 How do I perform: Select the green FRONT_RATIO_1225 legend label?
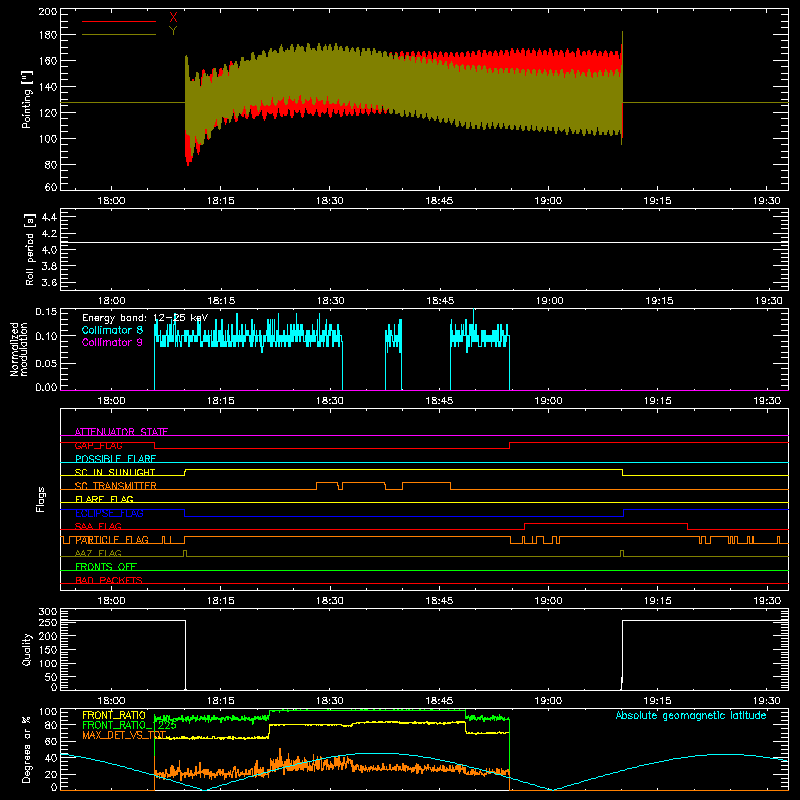(129, 725)
